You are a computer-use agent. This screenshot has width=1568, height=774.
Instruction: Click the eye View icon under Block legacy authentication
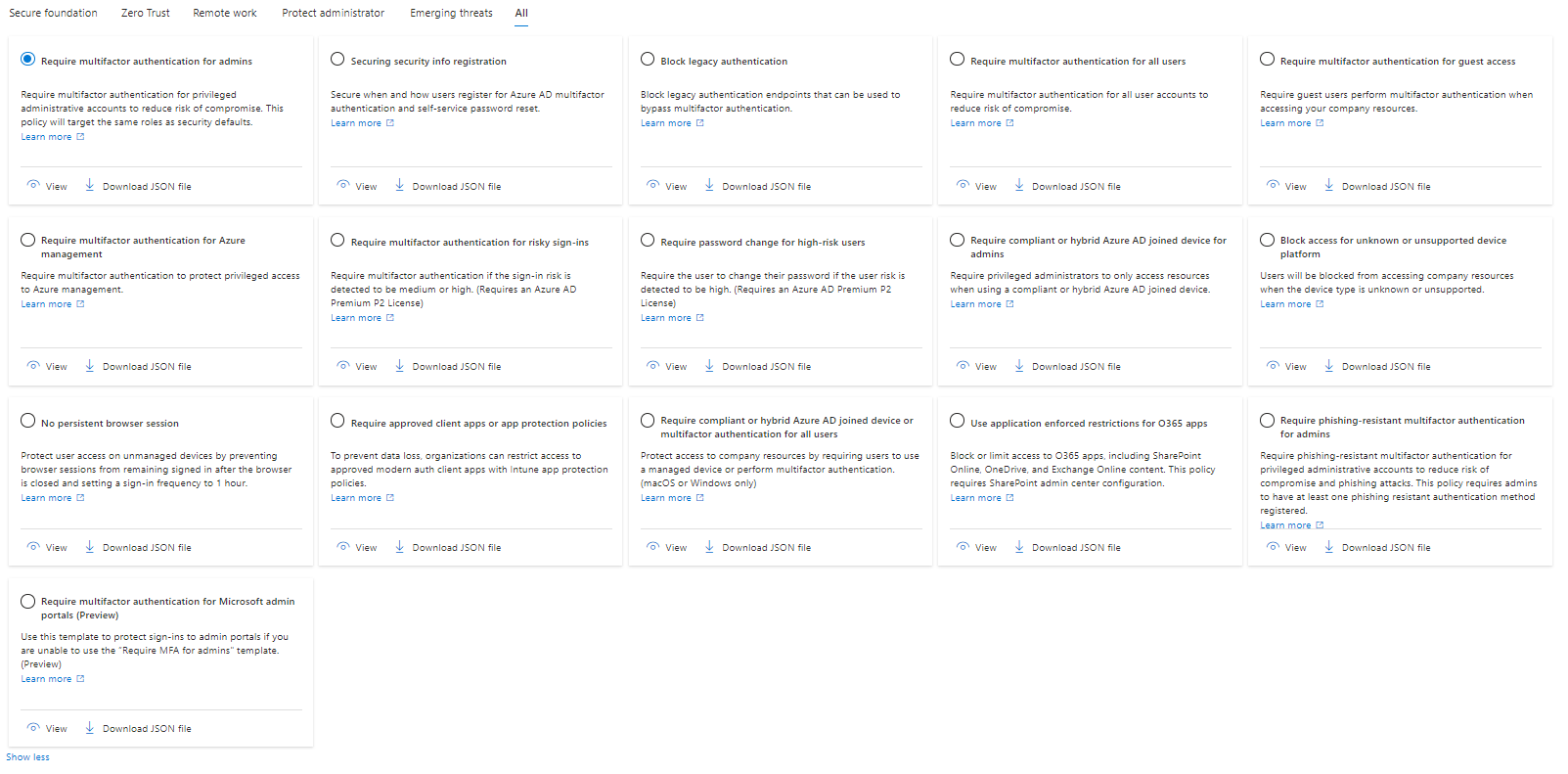(652, 185)
